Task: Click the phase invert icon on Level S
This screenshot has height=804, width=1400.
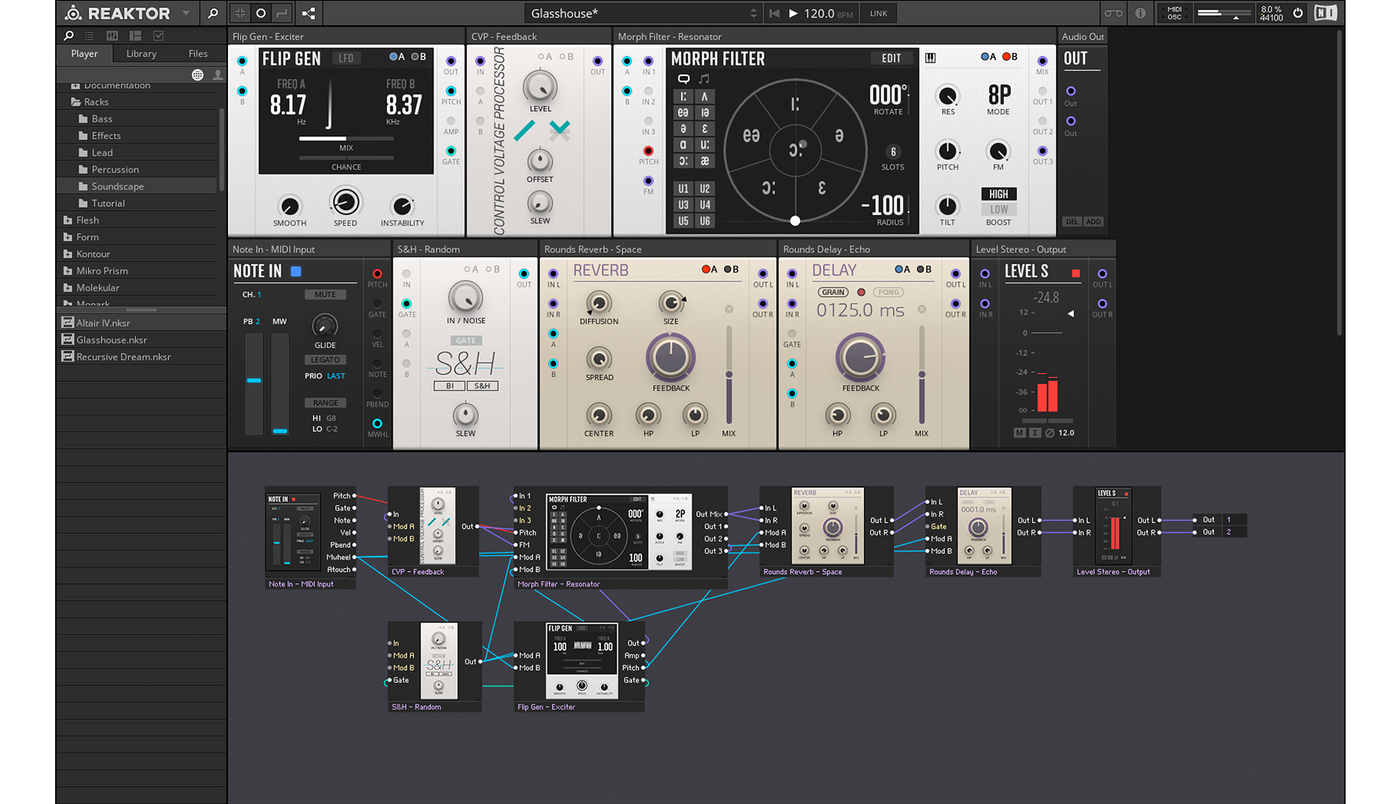Action: pyautogui.click(x=1049, y=432)
